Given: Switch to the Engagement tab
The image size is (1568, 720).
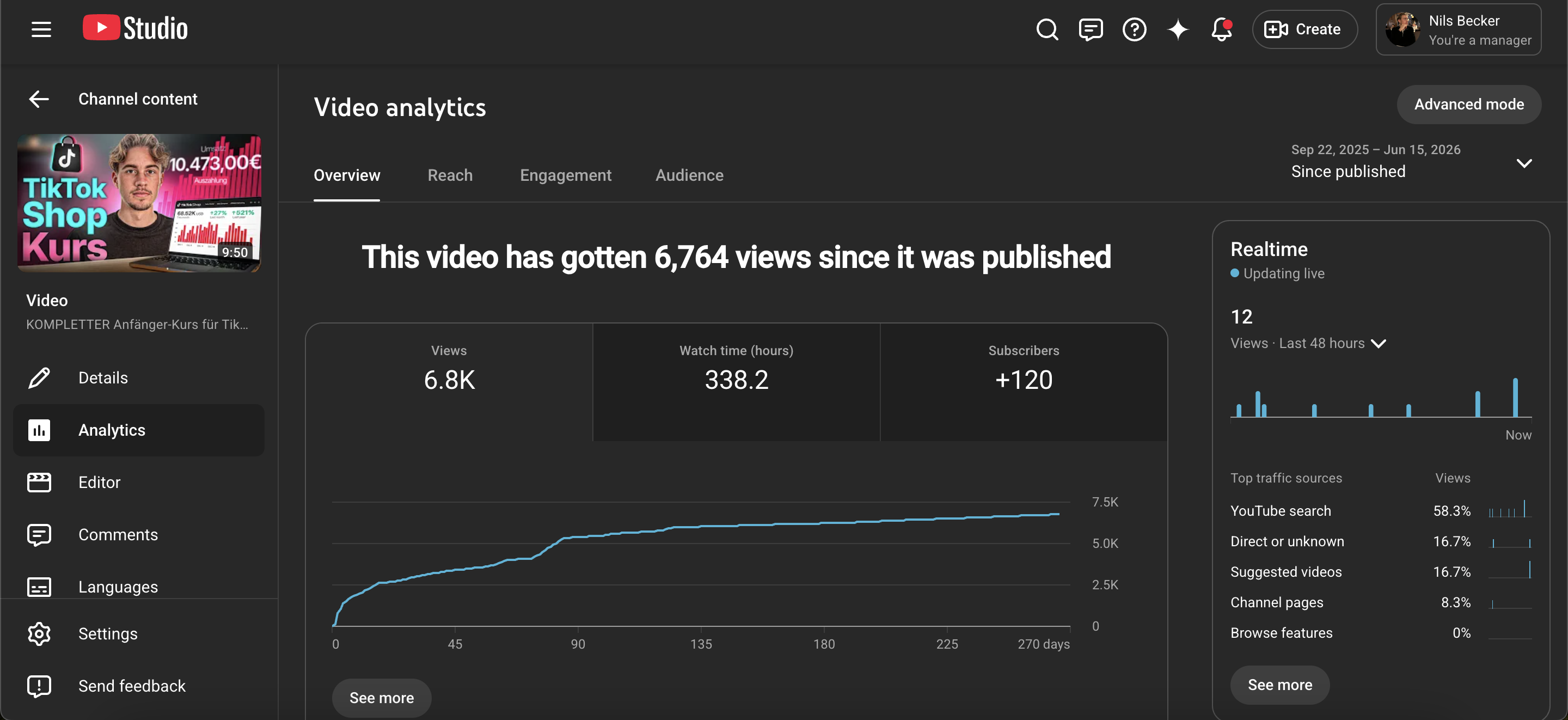Looking at the screenshot, I should 566,175.
